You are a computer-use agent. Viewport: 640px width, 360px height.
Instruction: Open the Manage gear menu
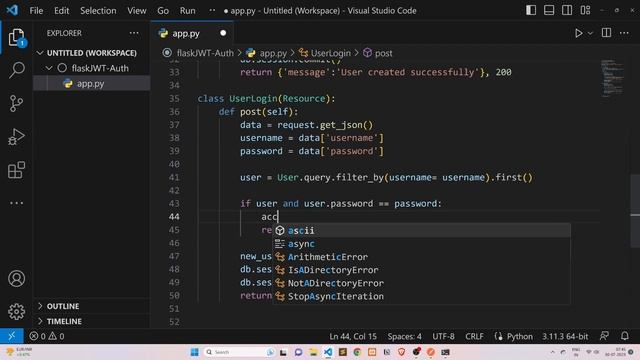point(16,311)
